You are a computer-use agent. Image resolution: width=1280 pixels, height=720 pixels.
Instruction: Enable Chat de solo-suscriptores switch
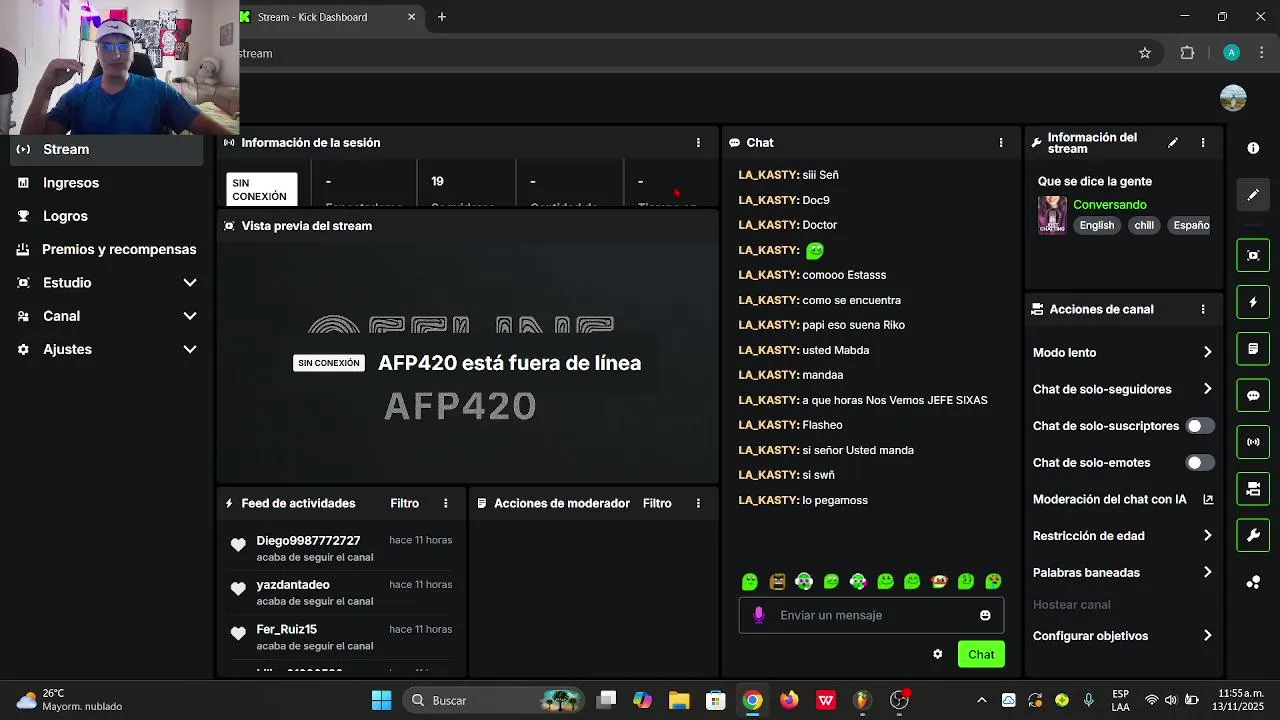[x=1200, y=426]
